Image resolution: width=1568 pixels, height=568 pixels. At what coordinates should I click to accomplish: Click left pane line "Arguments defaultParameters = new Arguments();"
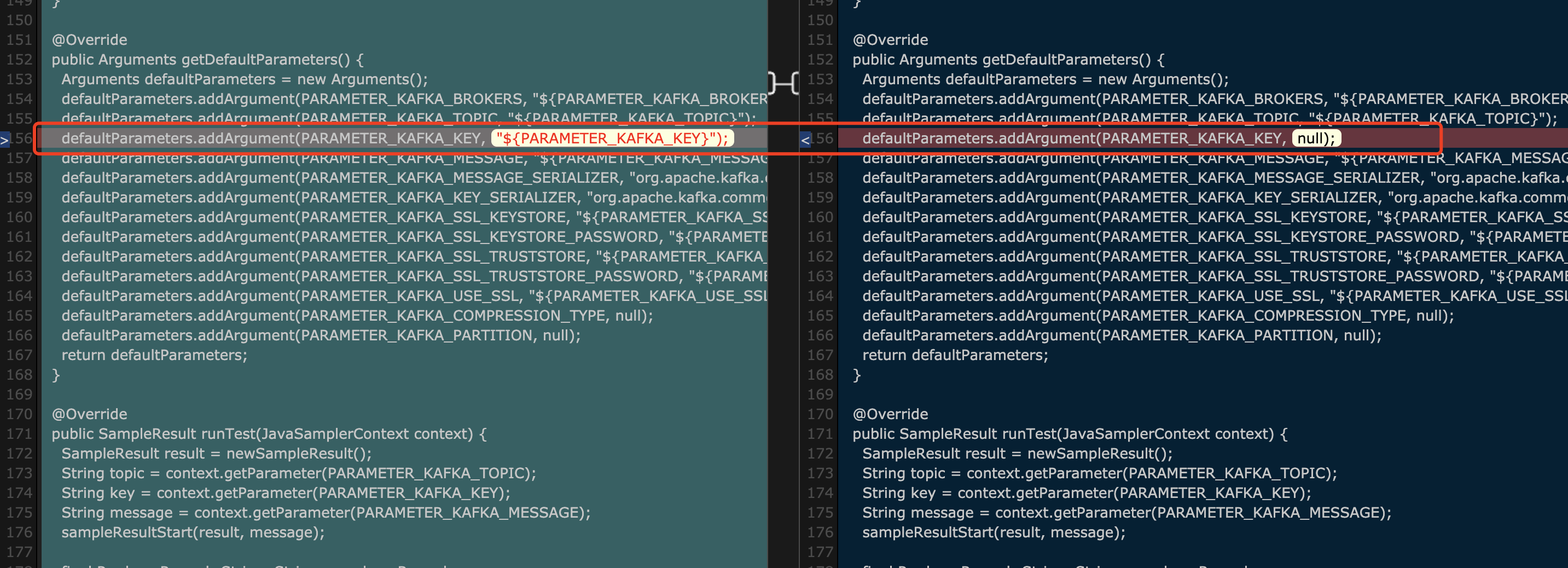point(245,79)
